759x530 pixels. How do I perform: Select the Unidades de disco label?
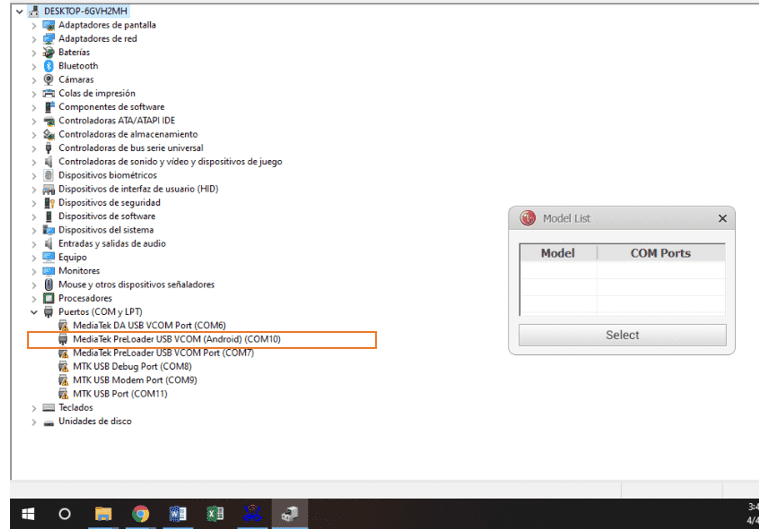pyautogui.click(x=95, y=421)
